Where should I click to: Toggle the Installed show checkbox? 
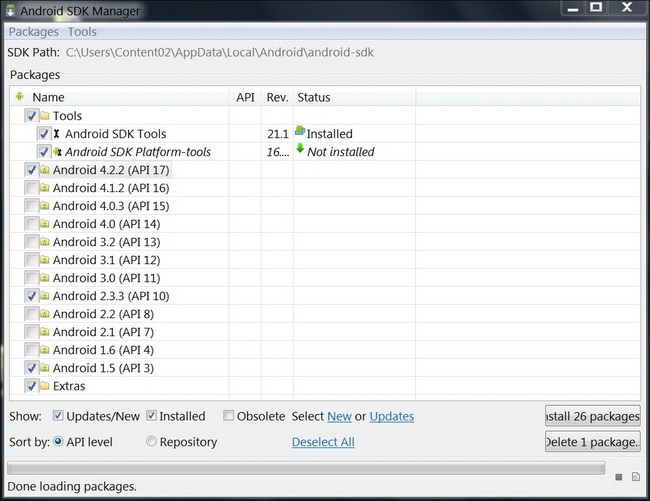tap(151, 416)
